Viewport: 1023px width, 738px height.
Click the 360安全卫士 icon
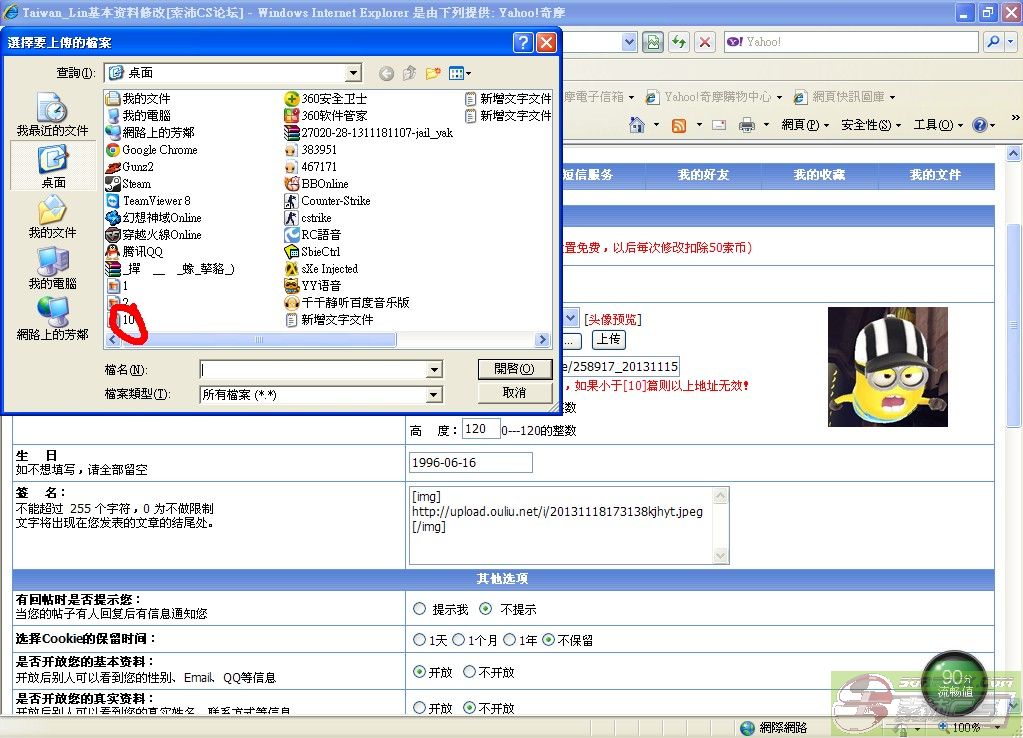click(x=292, y=99)
